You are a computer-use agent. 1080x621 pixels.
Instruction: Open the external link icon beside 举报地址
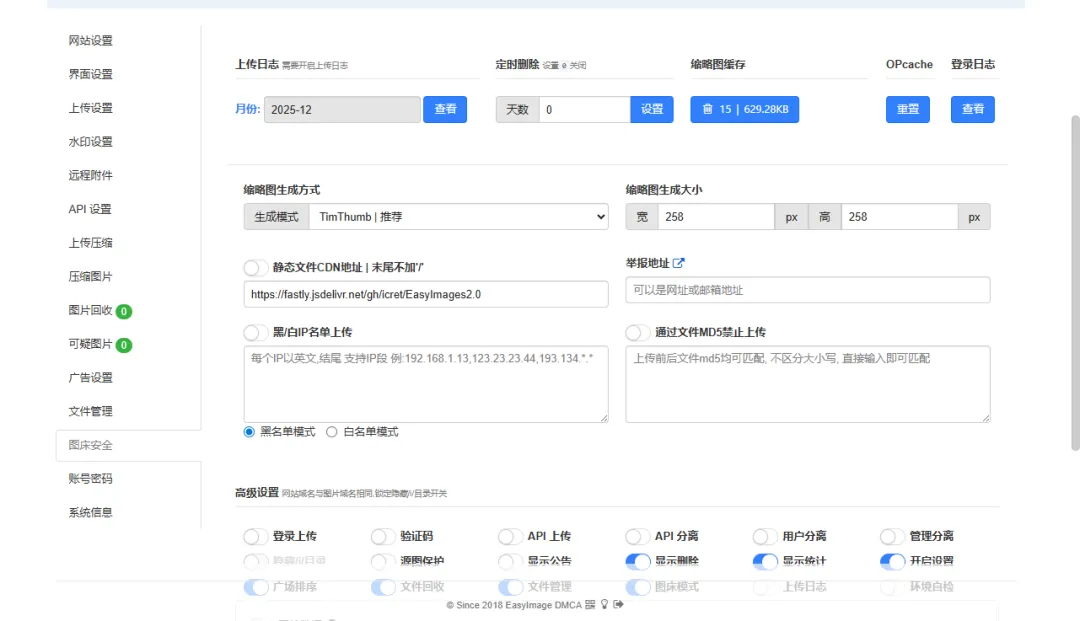[679, 263]
